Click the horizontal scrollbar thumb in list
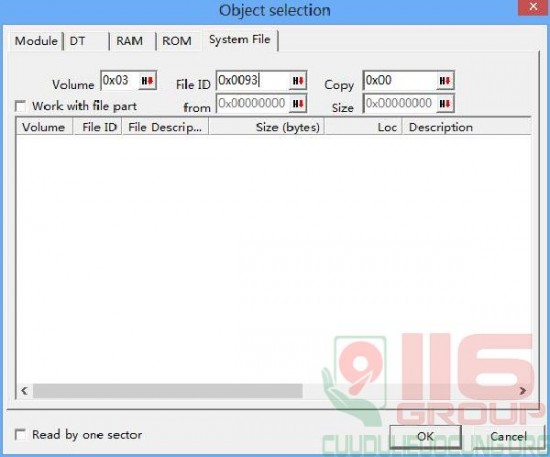The image size is (550, 457). tap(168, 391)
